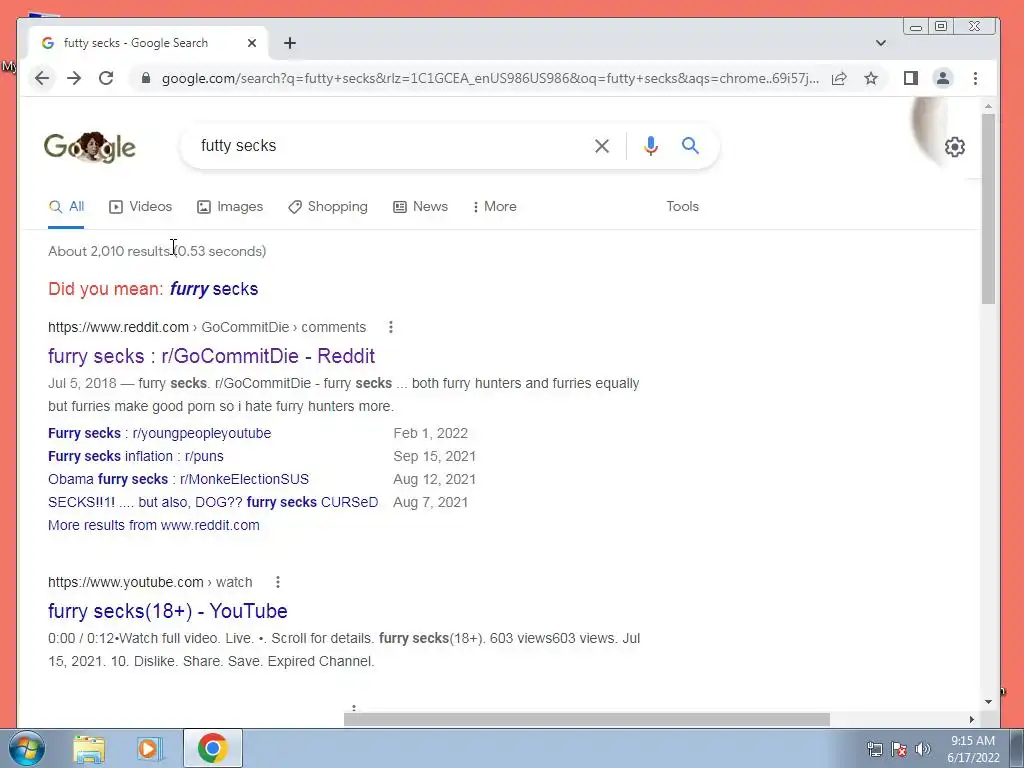Select the All results tab
The height and width of the screenshot is (768, 1024).
[x=67, y=206]
